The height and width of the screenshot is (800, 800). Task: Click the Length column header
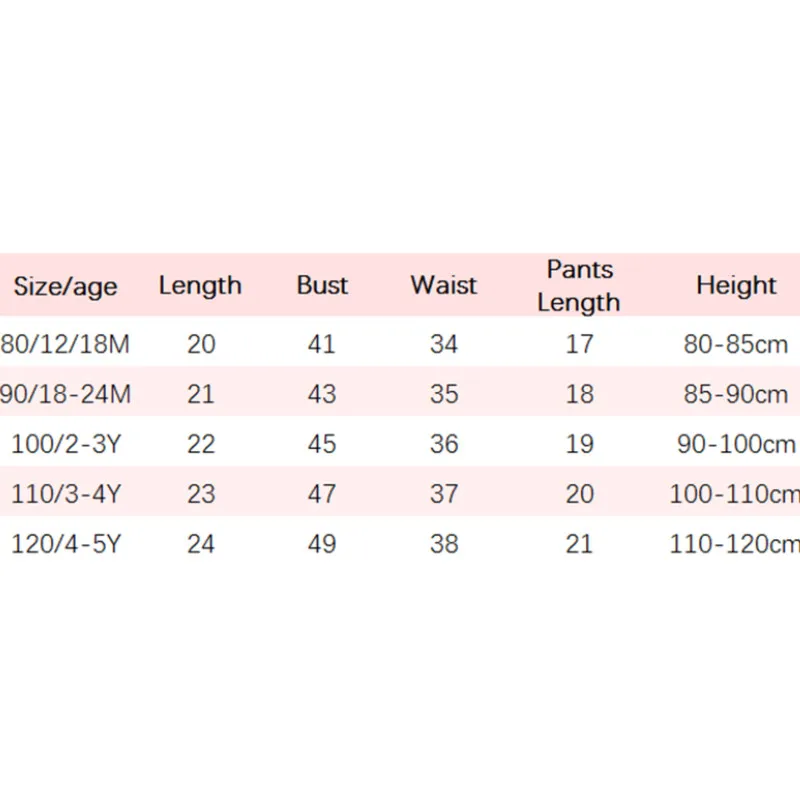tap(200, 285)
